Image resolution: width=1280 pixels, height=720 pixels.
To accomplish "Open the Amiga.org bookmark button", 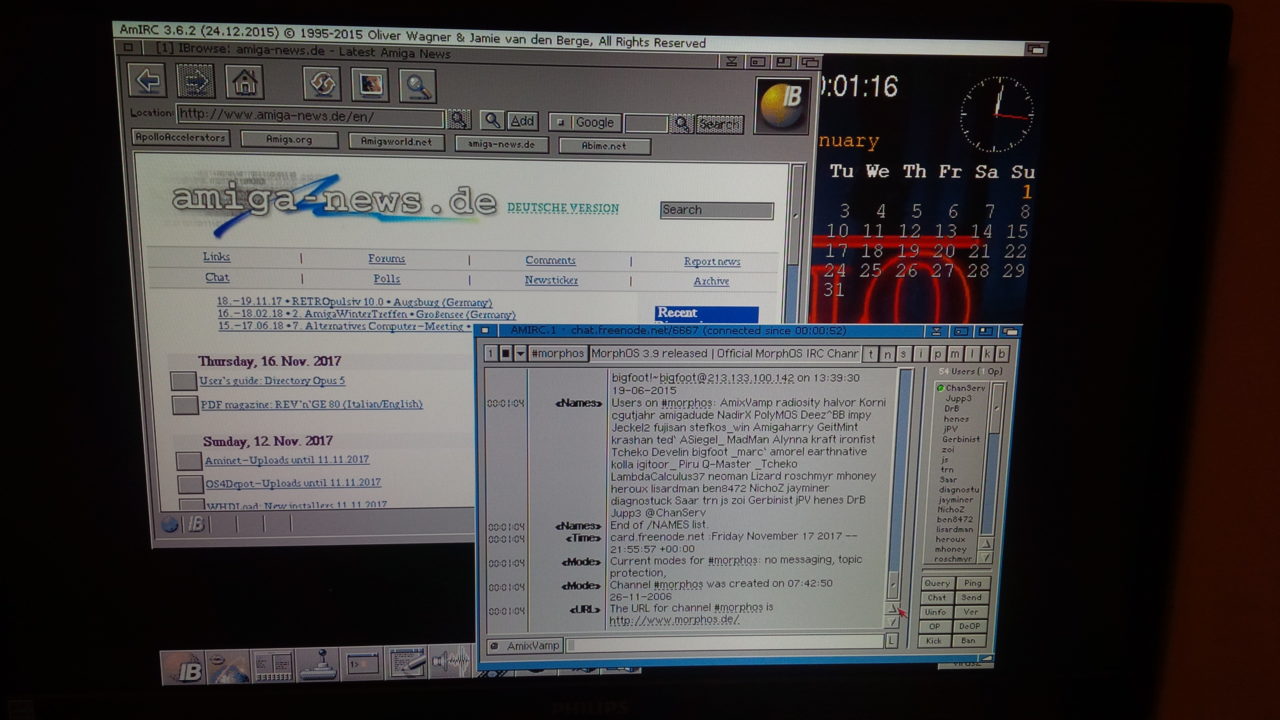I will click(x=289, y=140).
